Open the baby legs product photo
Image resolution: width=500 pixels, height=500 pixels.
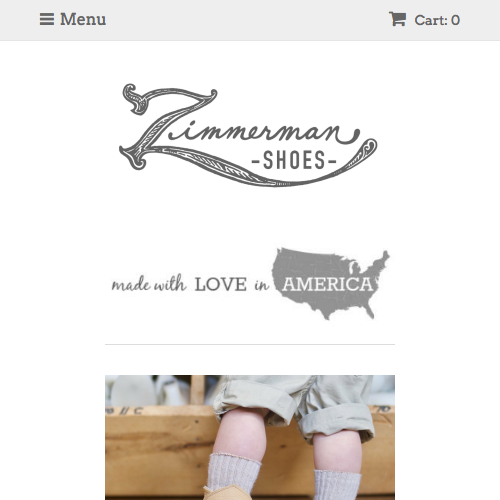tap(250, 437)
